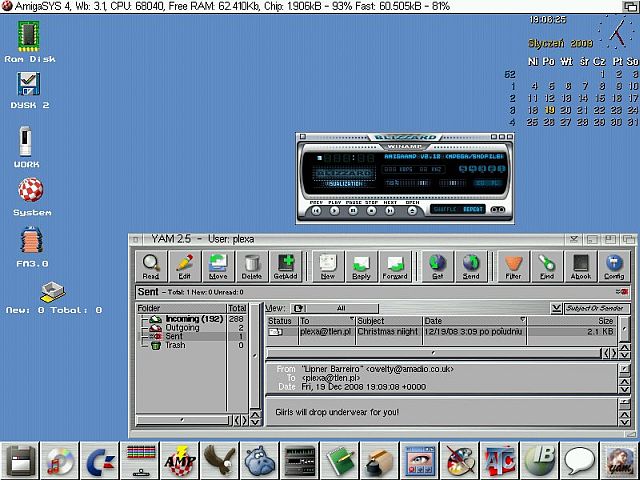Click the analog clock widget
The width and height of the screenshot is (640, 480).
click(617, 33)
